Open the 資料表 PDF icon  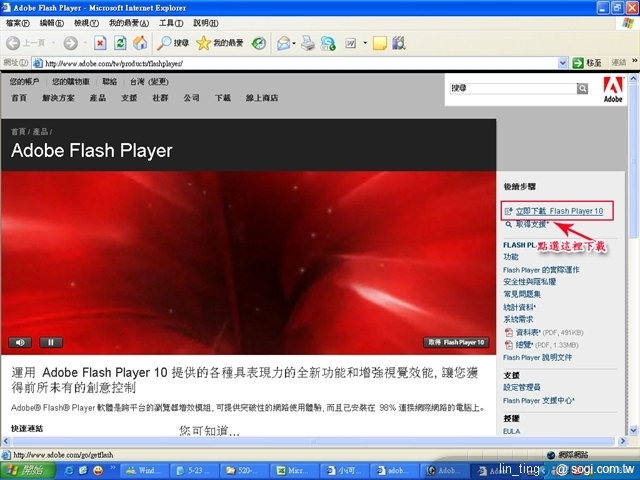pos(509,332)
